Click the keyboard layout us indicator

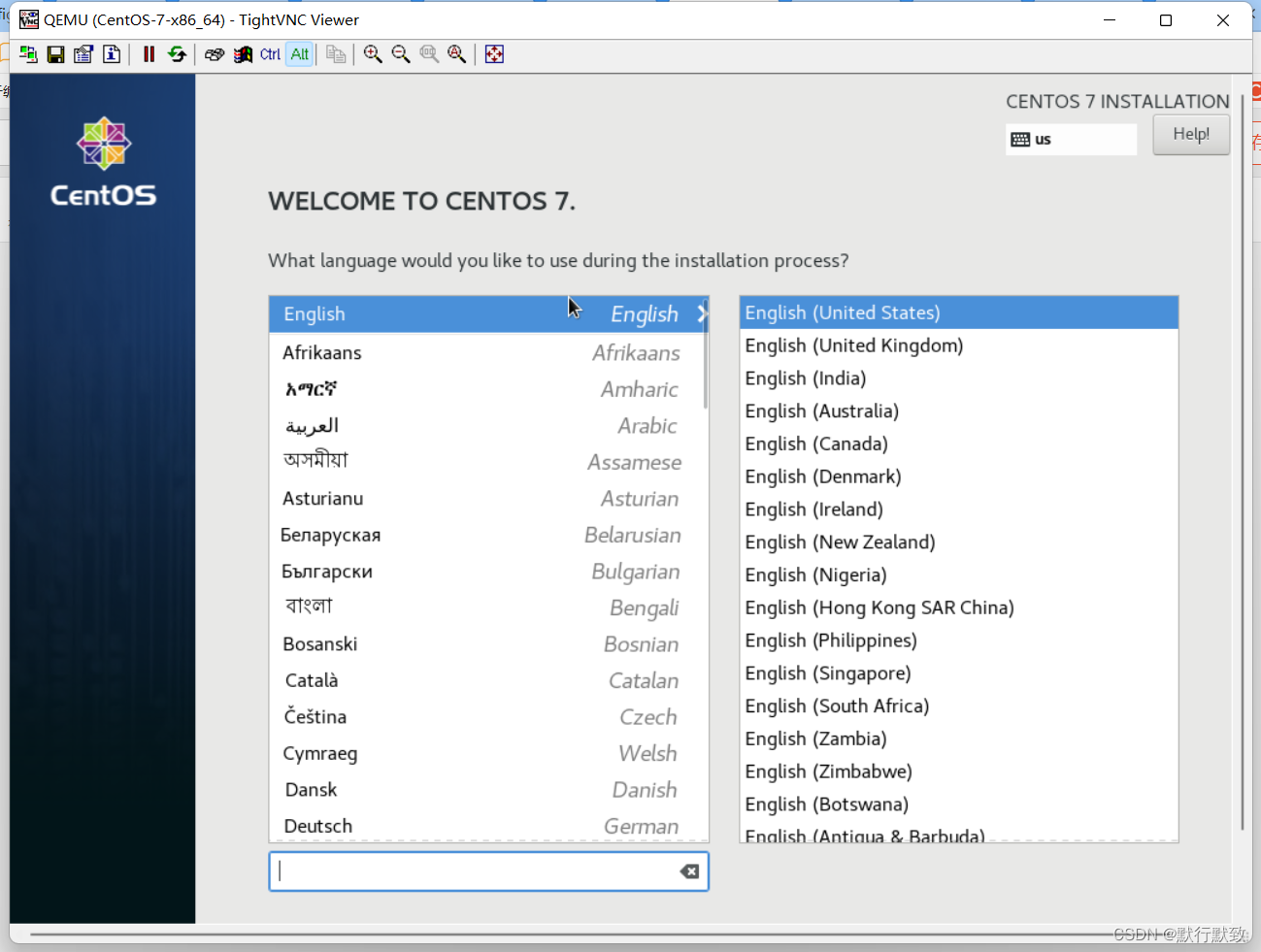(x=1071, y=139)
